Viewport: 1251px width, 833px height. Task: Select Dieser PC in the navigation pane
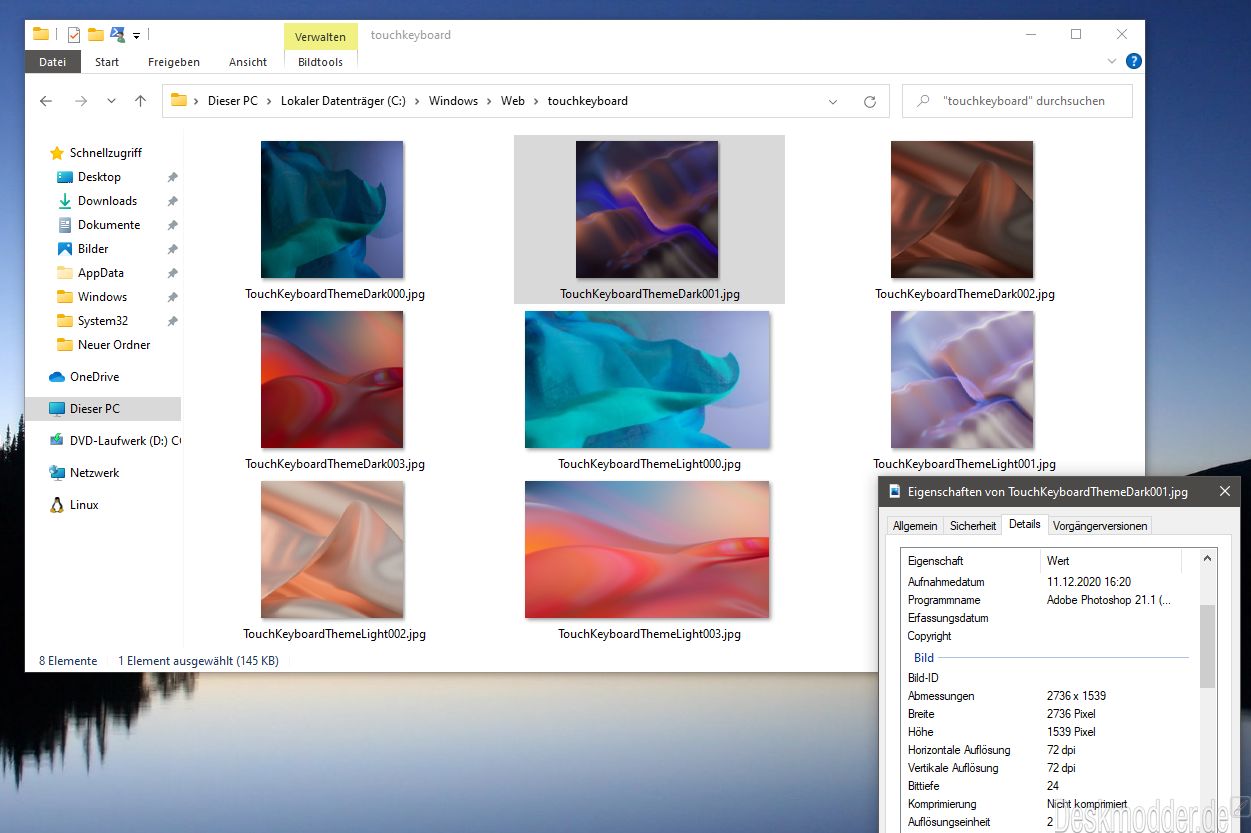[103, 409]
